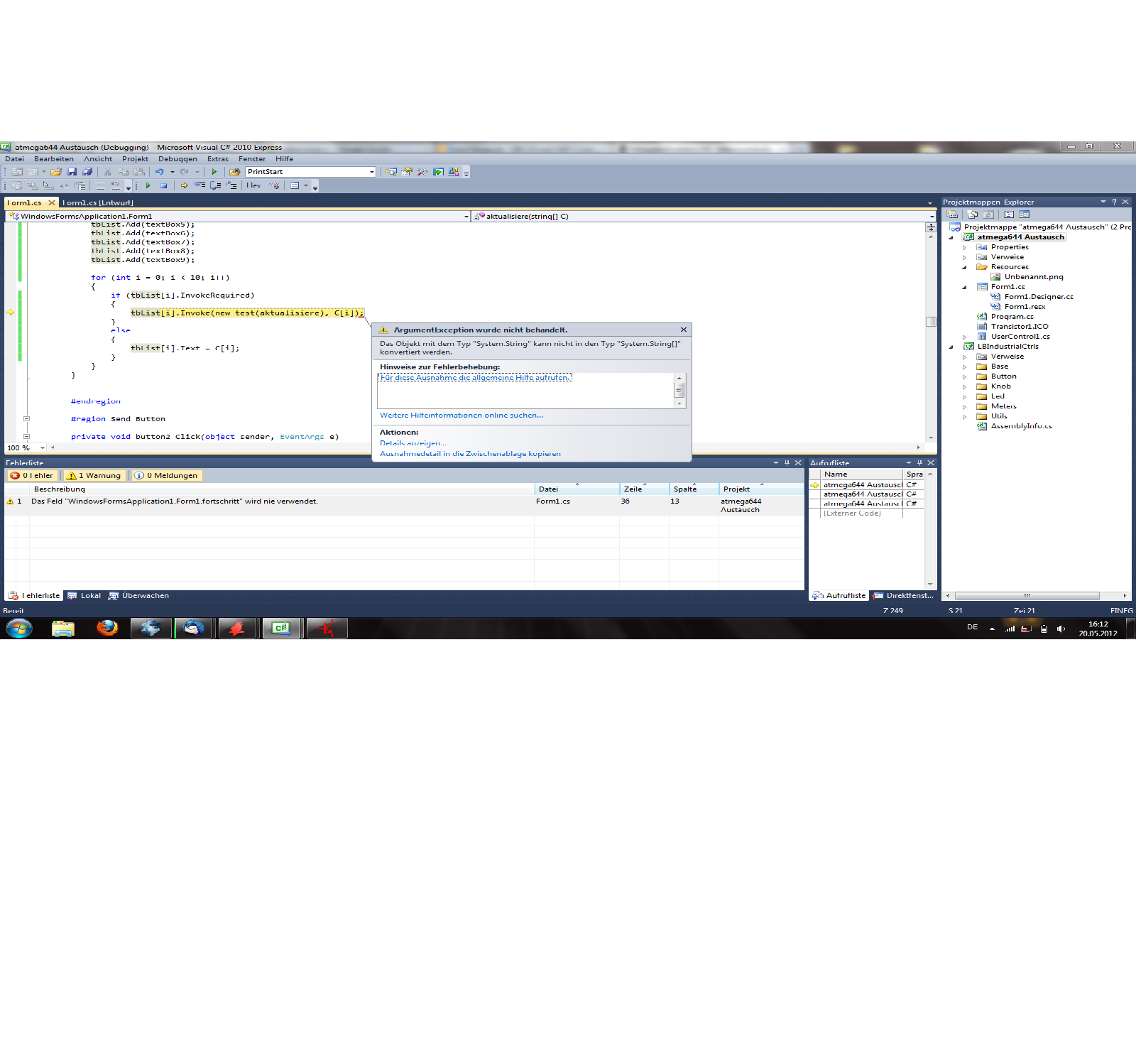The image size is (1136, 1064).
Task: Collapse the Resources folder node
Action: pyautogui.click(x=964, y=268)
